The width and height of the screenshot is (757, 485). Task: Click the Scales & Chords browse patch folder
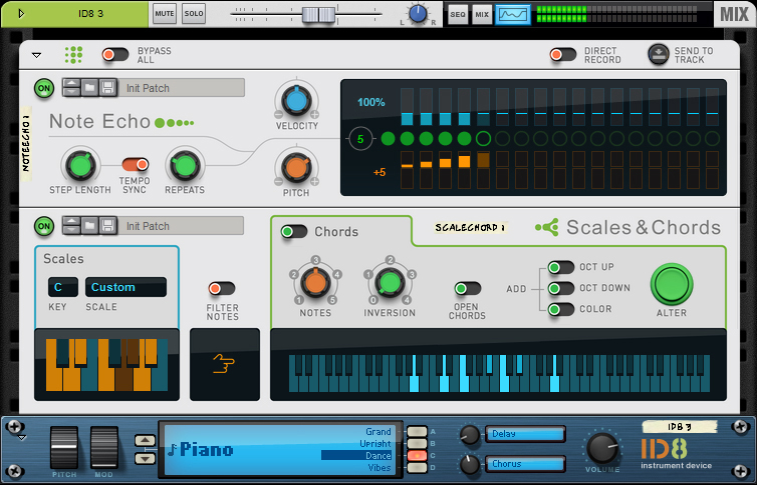coord(89,226)
